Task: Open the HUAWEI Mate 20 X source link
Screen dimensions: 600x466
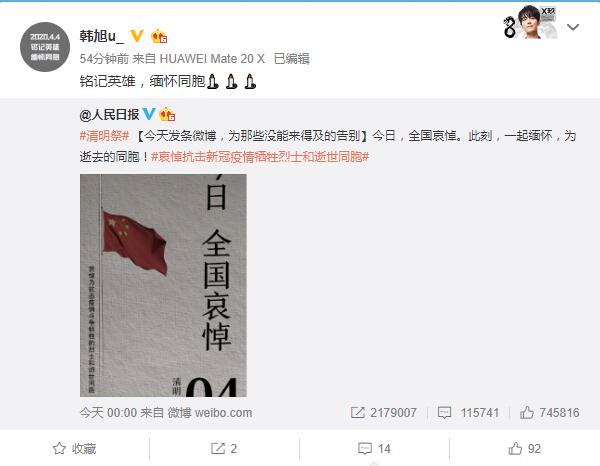Action: pos(212,59)
